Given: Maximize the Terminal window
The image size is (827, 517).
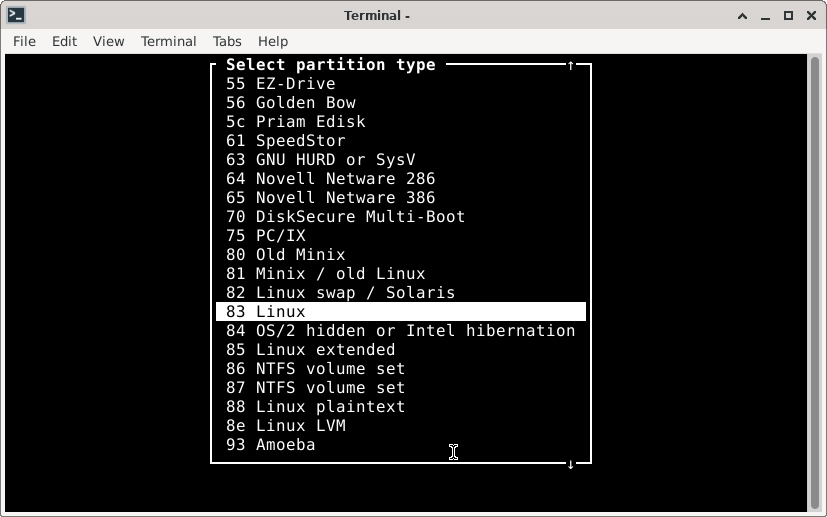Looking at the screenshot, I should click(x=788, y=15).
